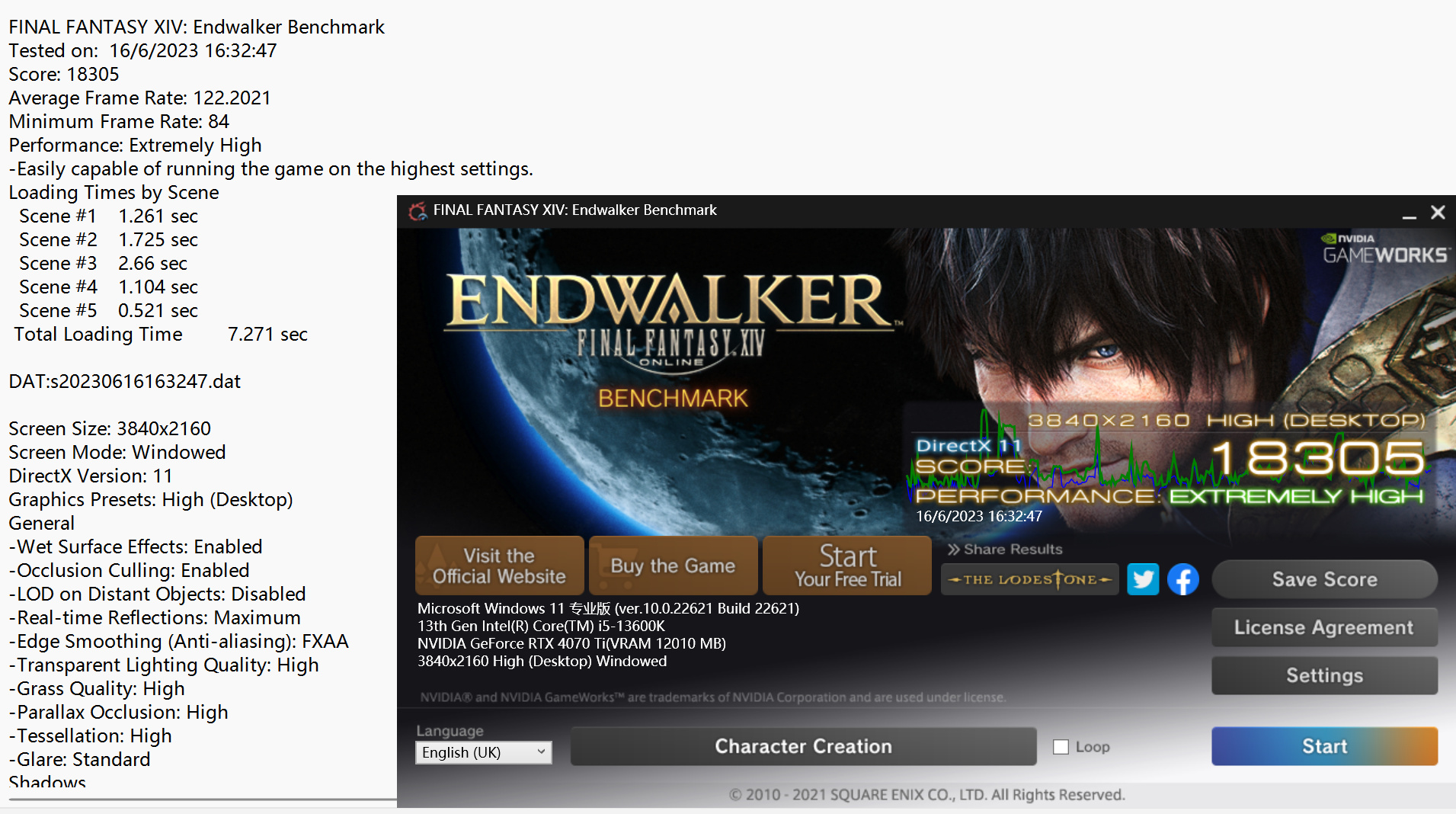
Task: Click the 'Grass Quality: High' line
Action: click(x=97, y=689)
